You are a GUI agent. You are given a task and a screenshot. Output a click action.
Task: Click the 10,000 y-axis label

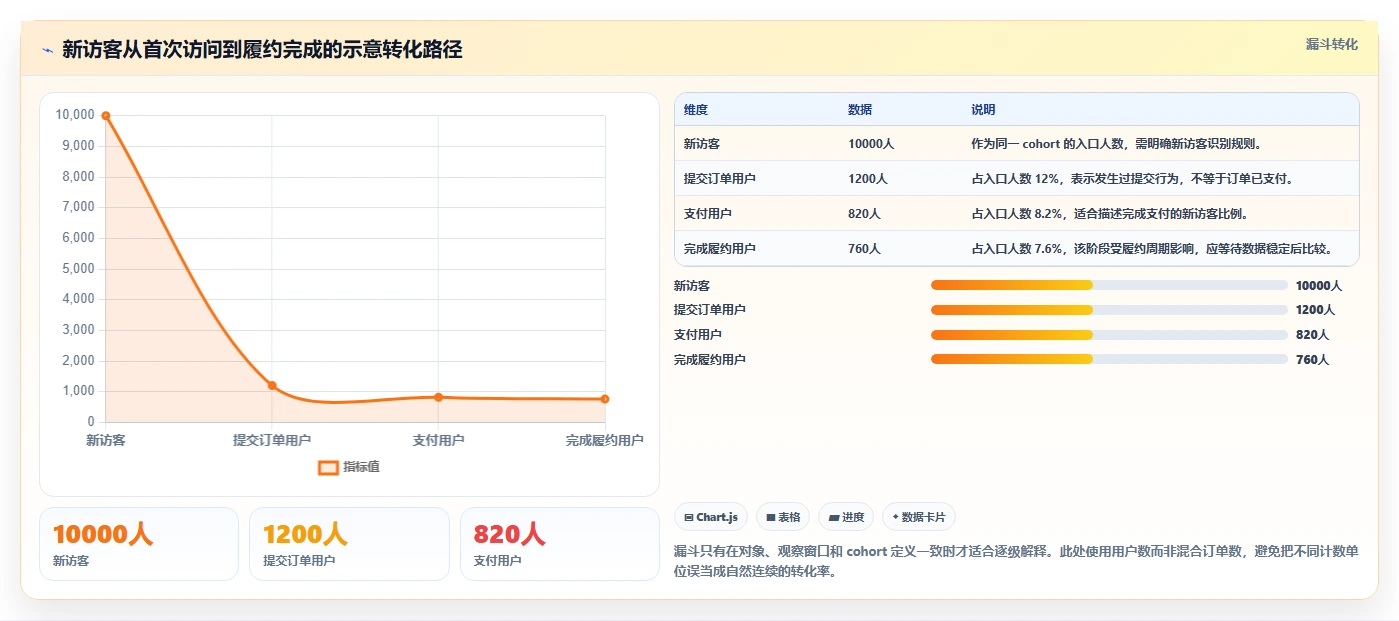pos(75,115)
